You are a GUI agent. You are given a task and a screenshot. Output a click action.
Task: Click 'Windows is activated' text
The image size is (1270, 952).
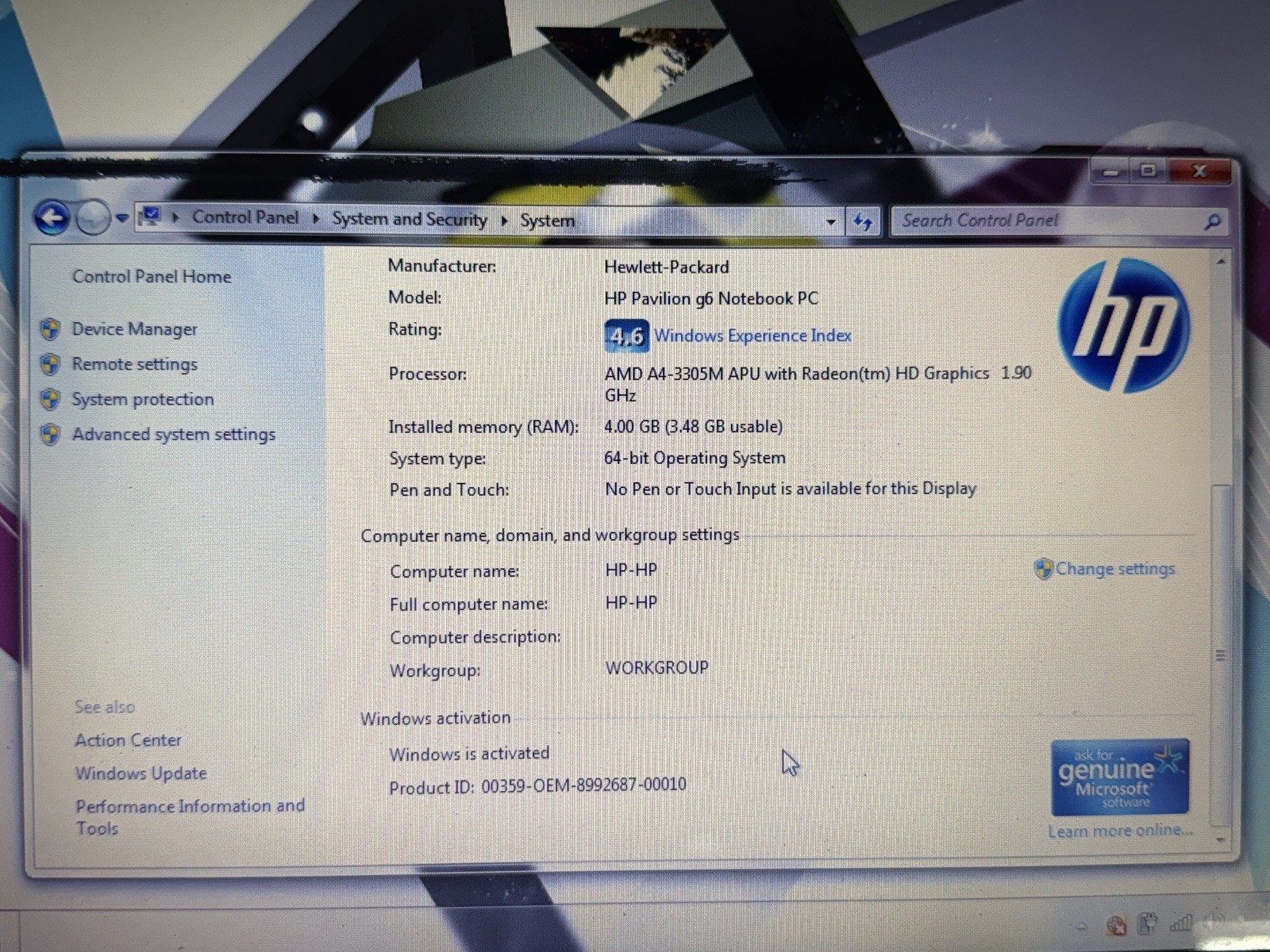point(469,754)
